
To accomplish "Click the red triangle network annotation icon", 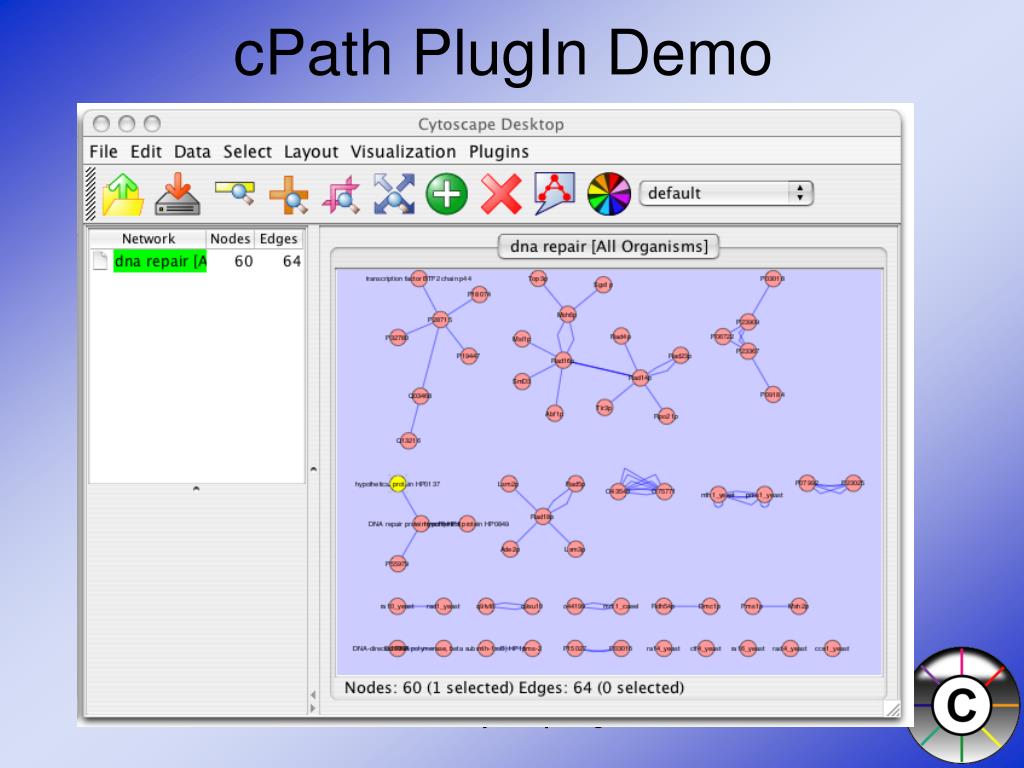I will 554,193.
